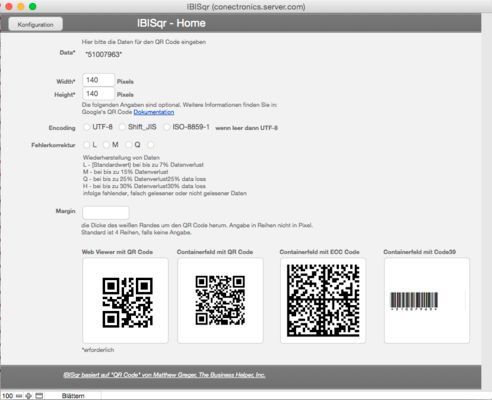Click the yellow minimize window button

click(x=21, y=6)
